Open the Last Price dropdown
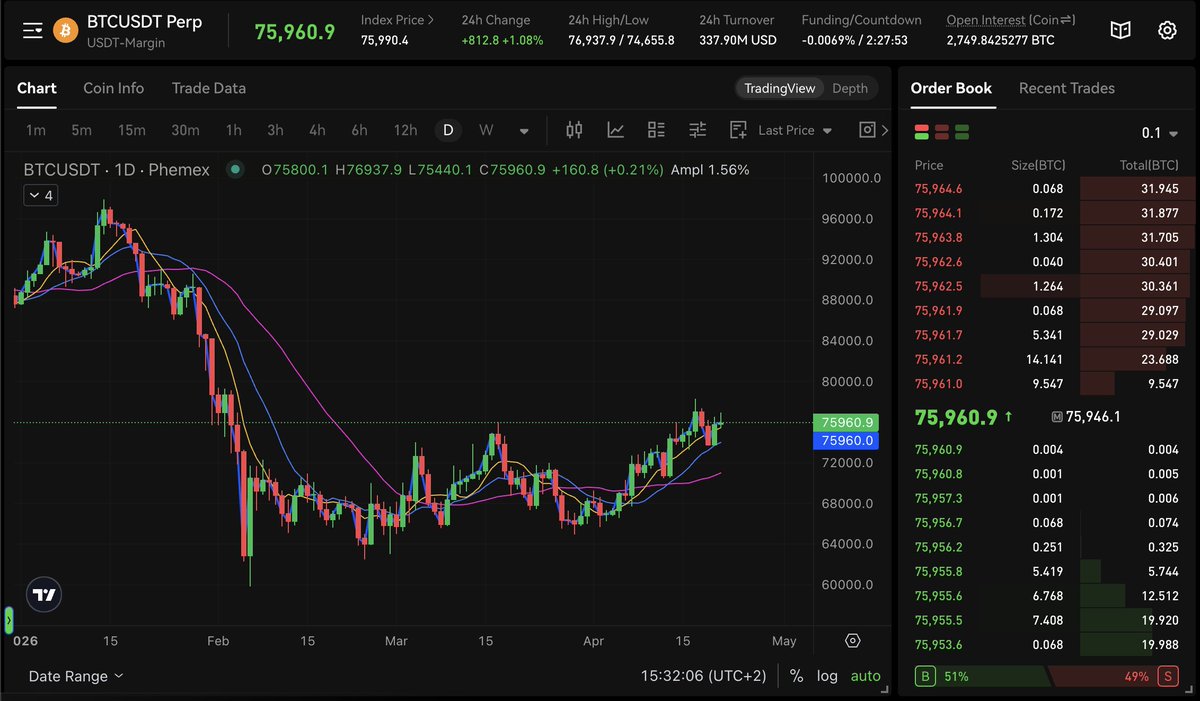The width and height of the screenshot is (1200, 701). (x=795, y=130)
